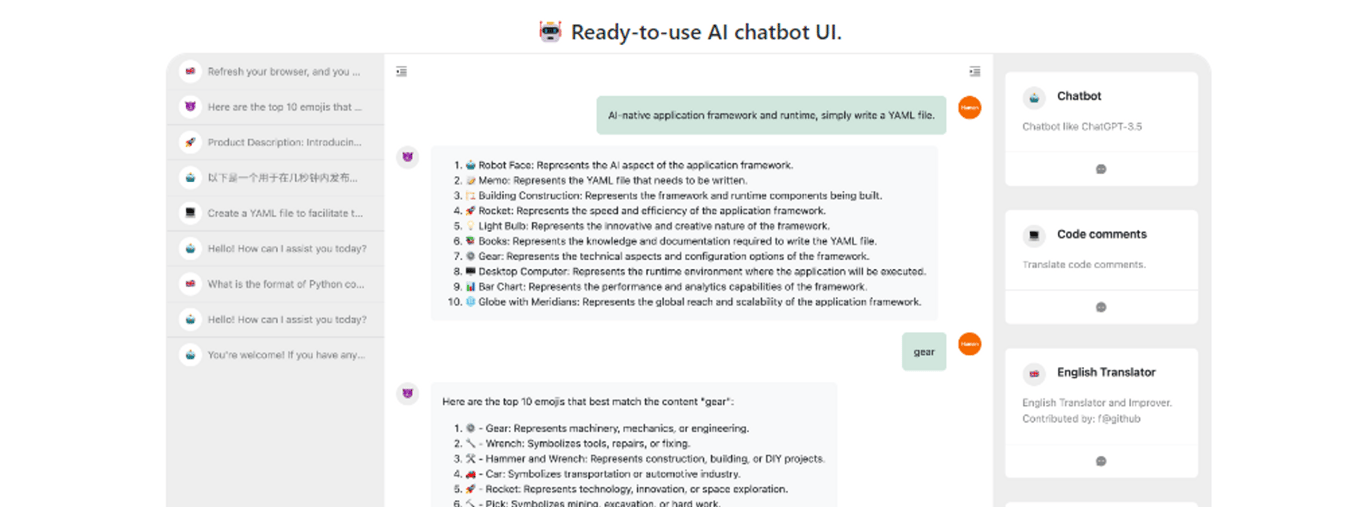Image resolution: width=1366 pixels, height=507 pixels.
Task: Select the Chatbot card title
Action: pyautogui.click(x=1079, y=96)
